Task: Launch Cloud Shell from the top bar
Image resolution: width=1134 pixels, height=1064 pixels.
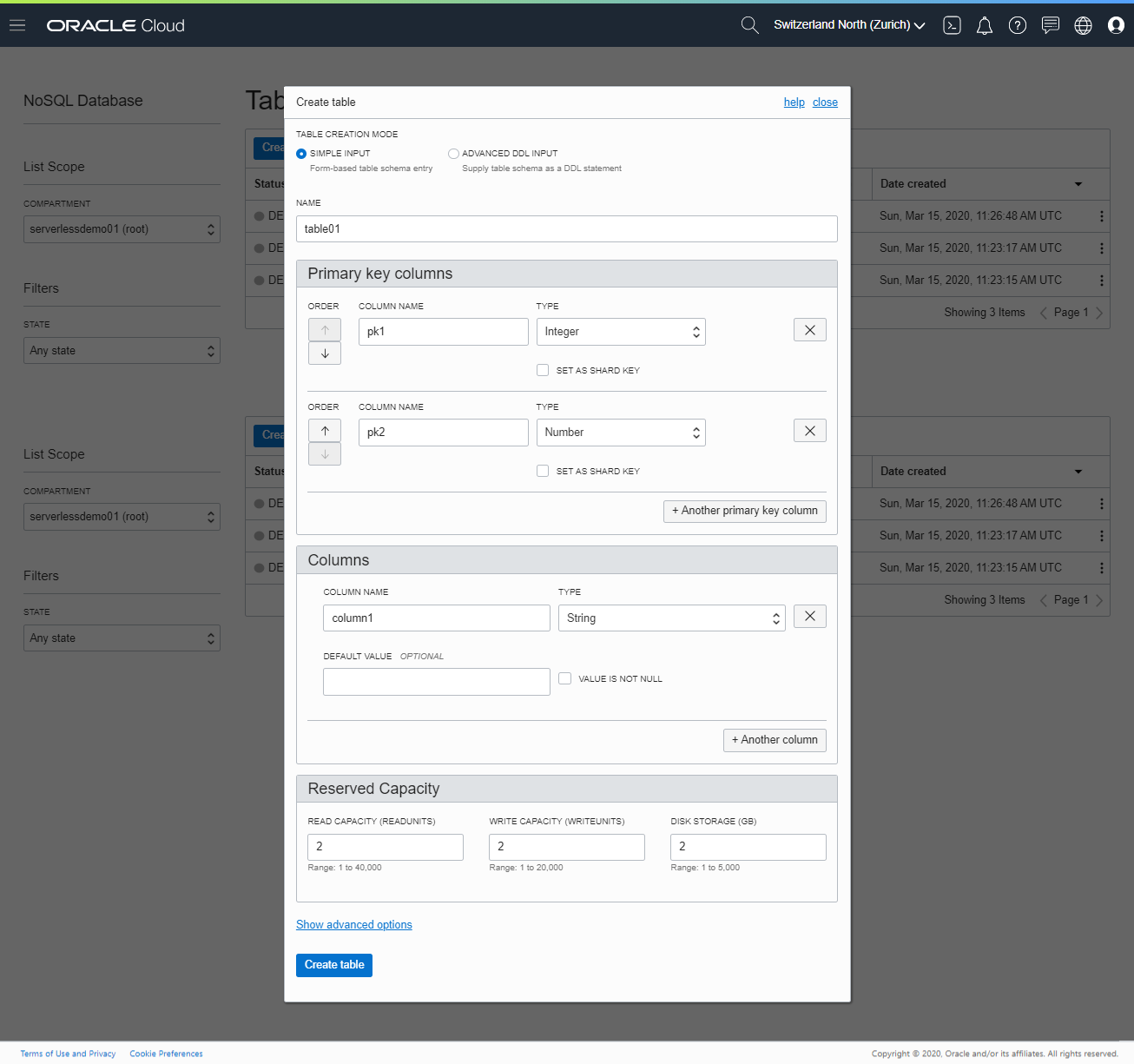Action: click(952, 25)
